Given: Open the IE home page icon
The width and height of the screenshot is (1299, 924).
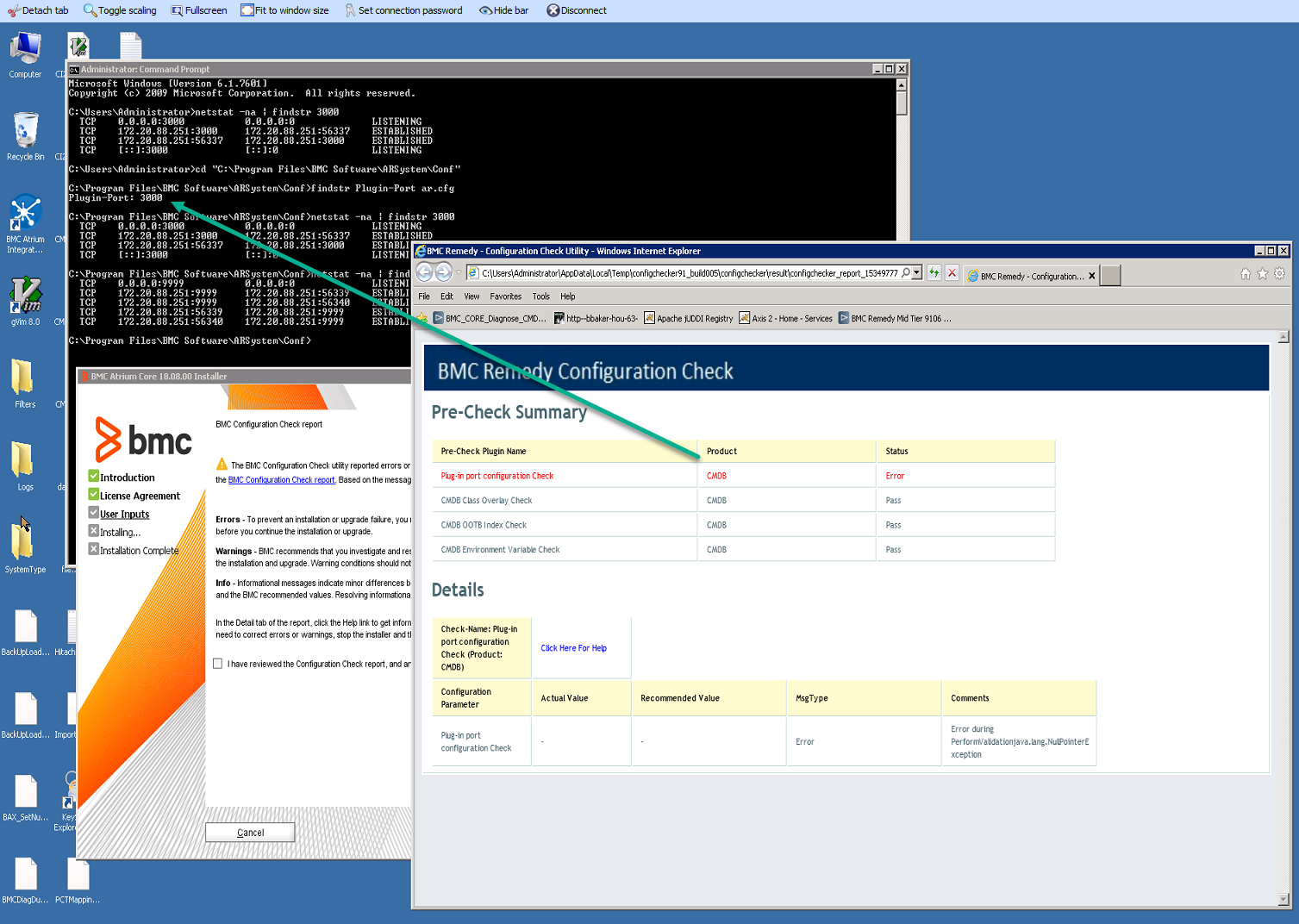Looking at the screenshot, I should tap(1245, 274).
